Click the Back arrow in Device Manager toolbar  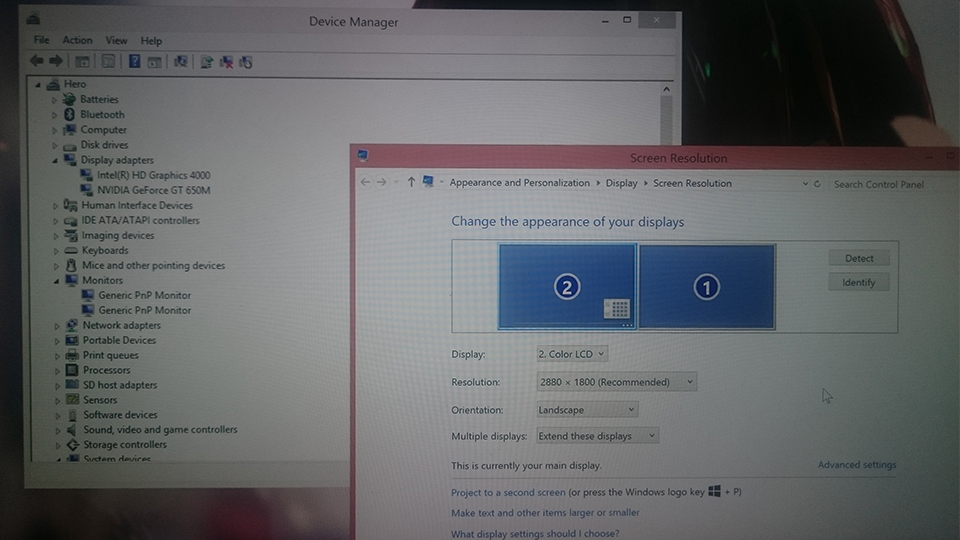point(37,61)
